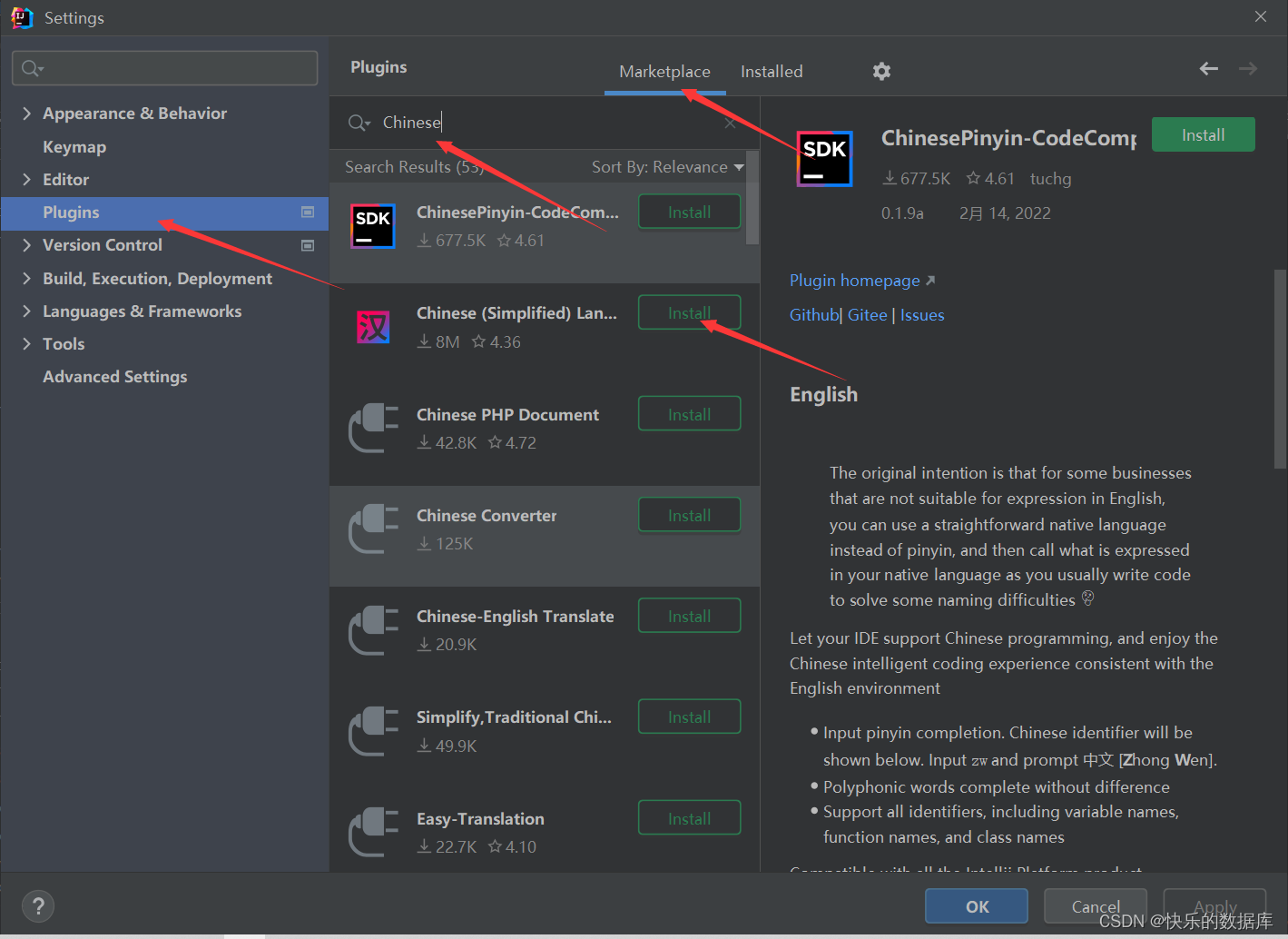Screen dimensions: 1288x939
Task: Install Easy-Translation plugin
Action: click(689, 818)
